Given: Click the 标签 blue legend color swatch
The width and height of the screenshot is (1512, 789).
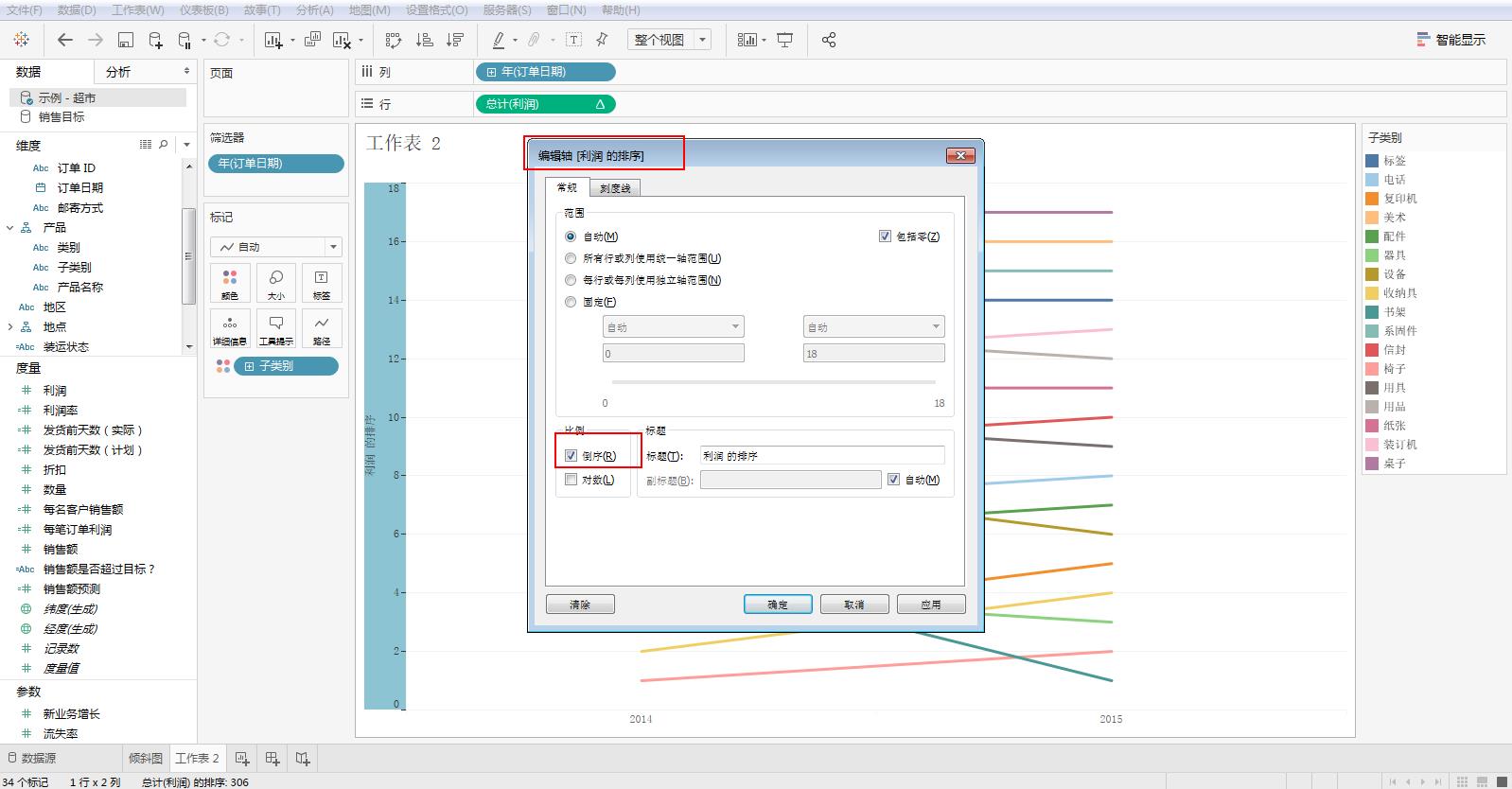Looking at the screenshot, I should (x=1372, y=161).
